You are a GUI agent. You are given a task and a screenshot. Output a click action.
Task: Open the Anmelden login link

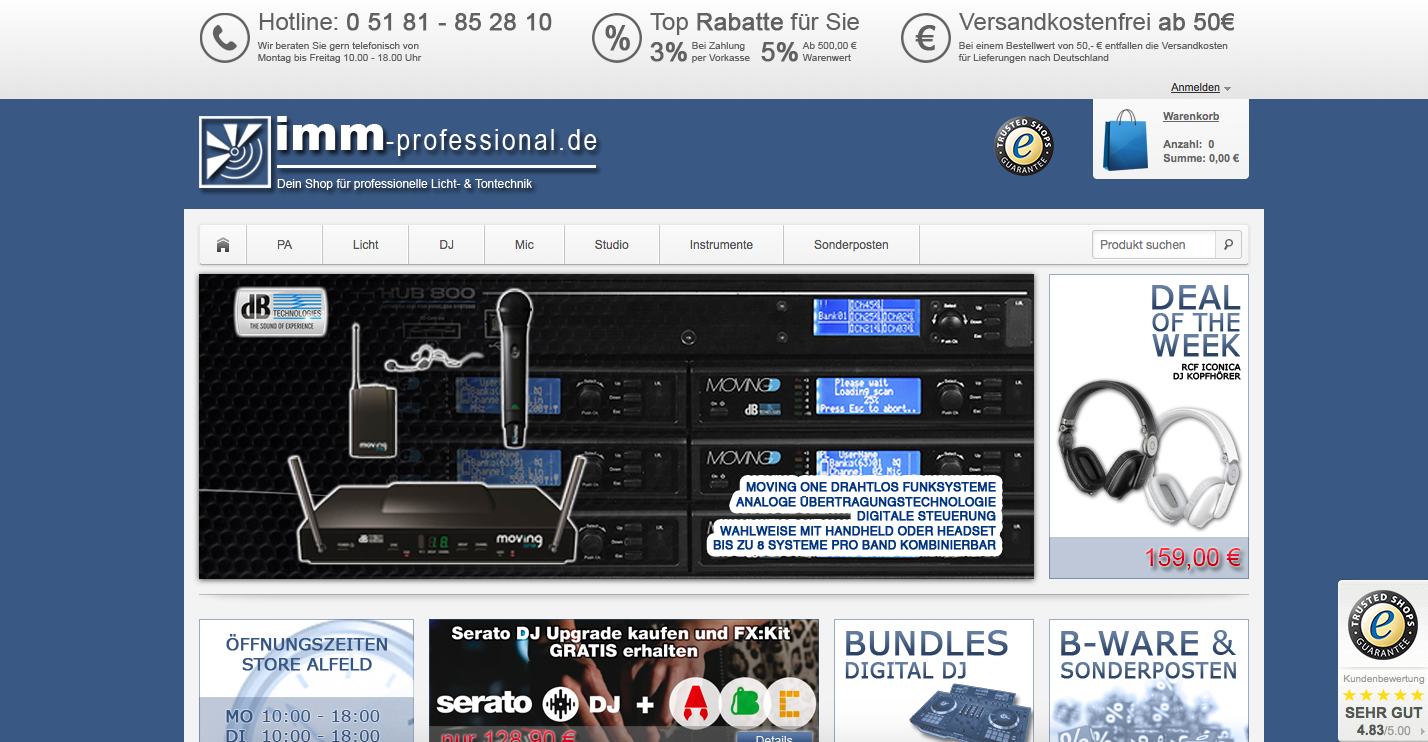[1195, 88]
